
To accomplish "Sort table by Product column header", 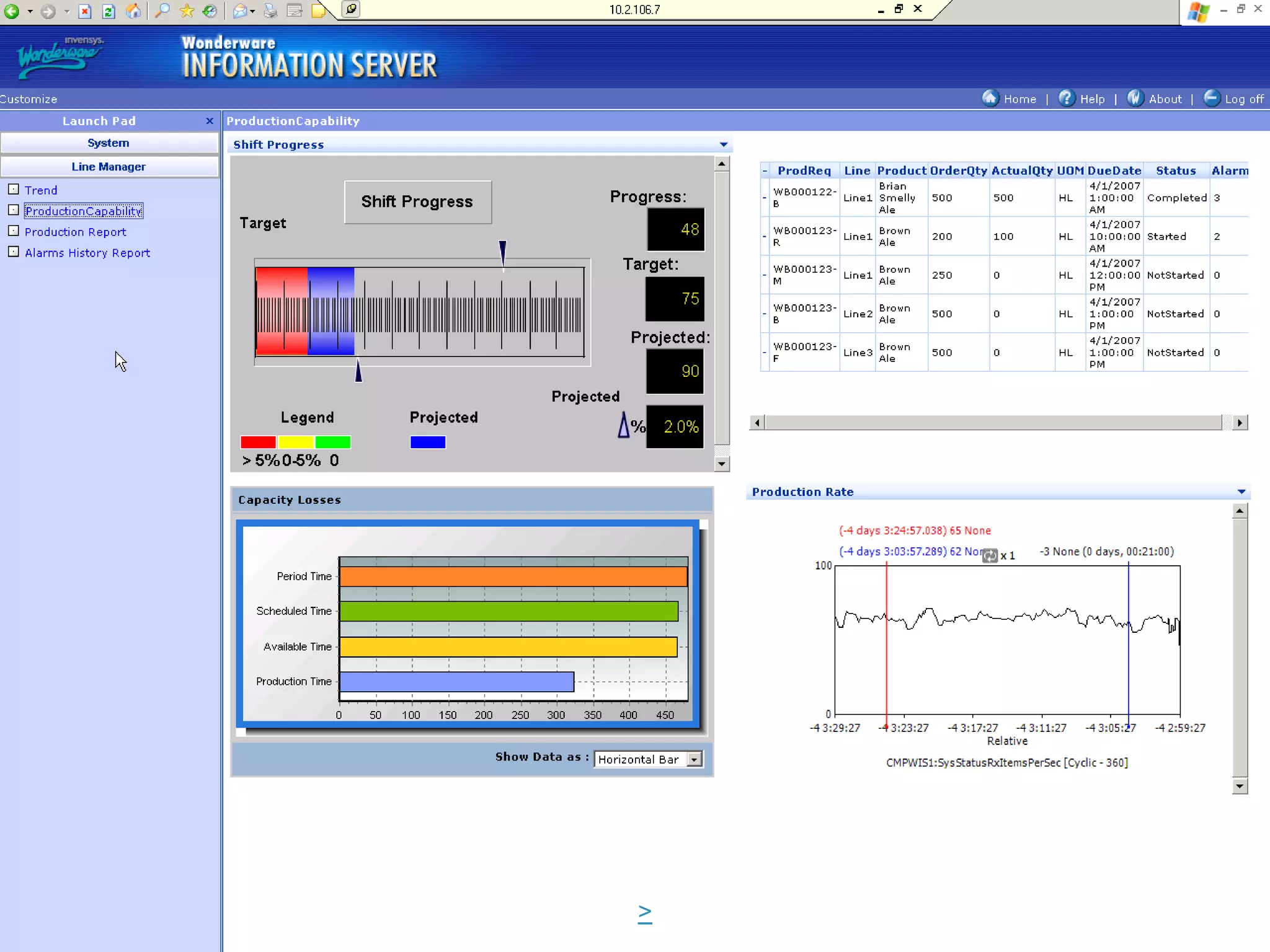I will tap(902, 170).
